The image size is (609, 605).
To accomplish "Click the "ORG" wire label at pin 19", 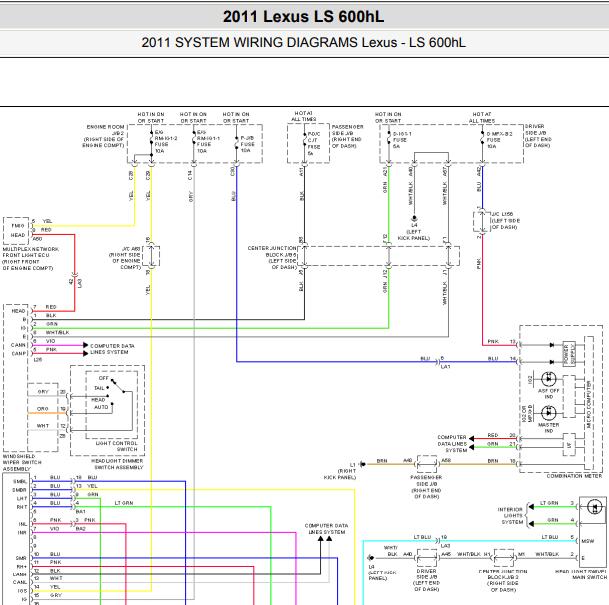I will 43,409.
